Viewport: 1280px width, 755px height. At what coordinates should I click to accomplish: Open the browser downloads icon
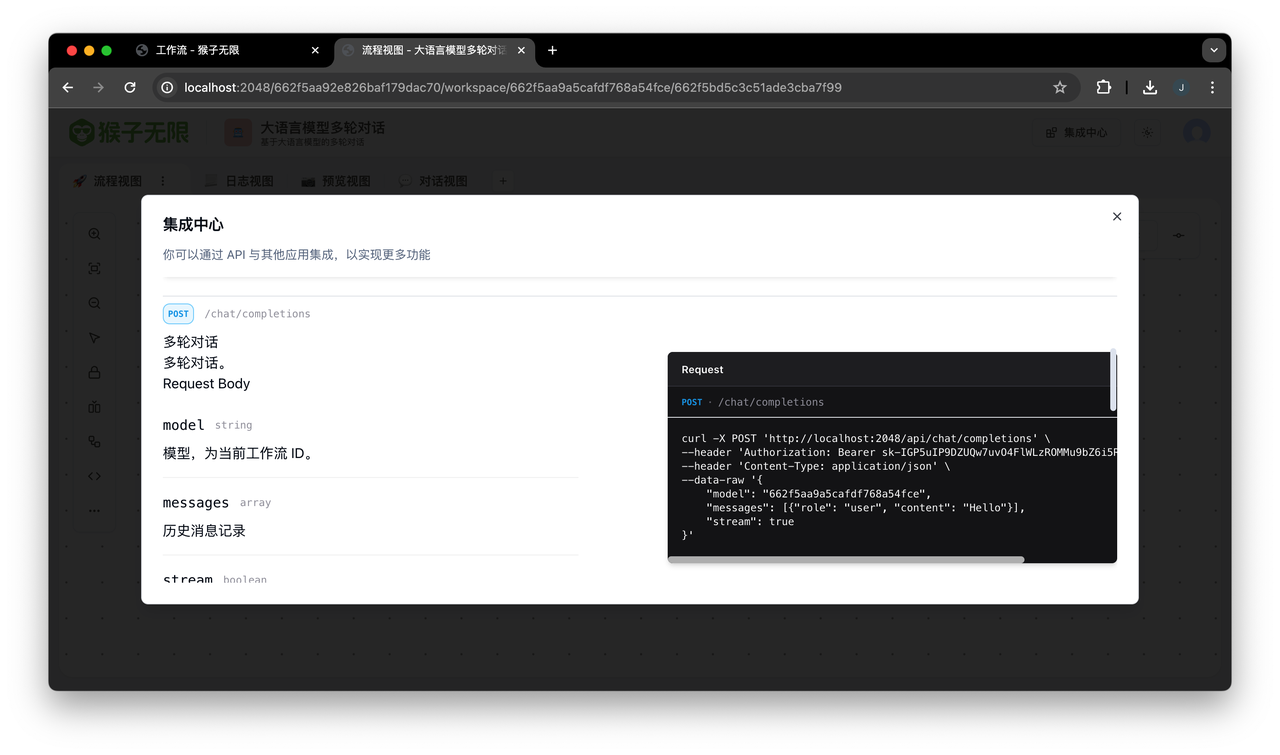(x=1150, y=88)
